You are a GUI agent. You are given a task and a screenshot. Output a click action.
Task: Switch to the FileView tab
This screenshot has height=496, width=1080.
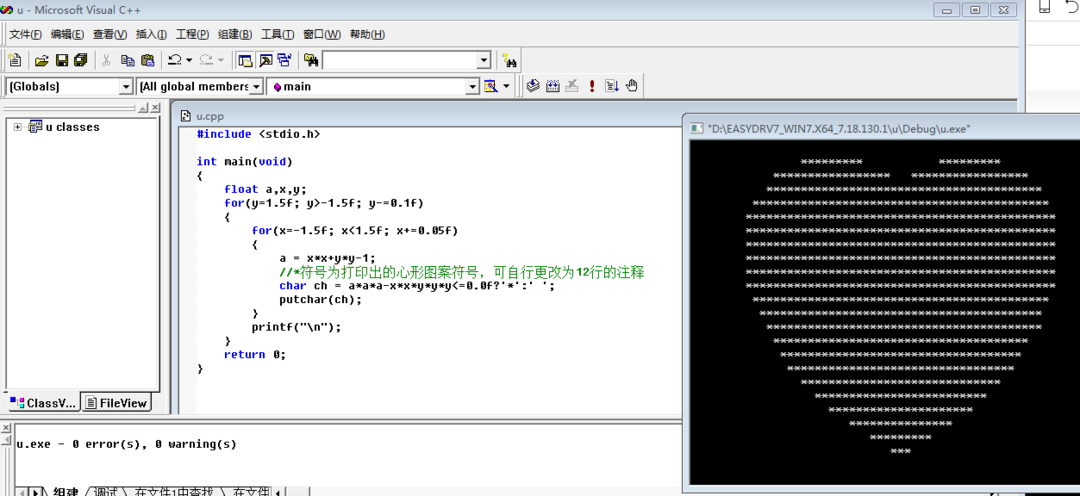[x=116, y=403]
